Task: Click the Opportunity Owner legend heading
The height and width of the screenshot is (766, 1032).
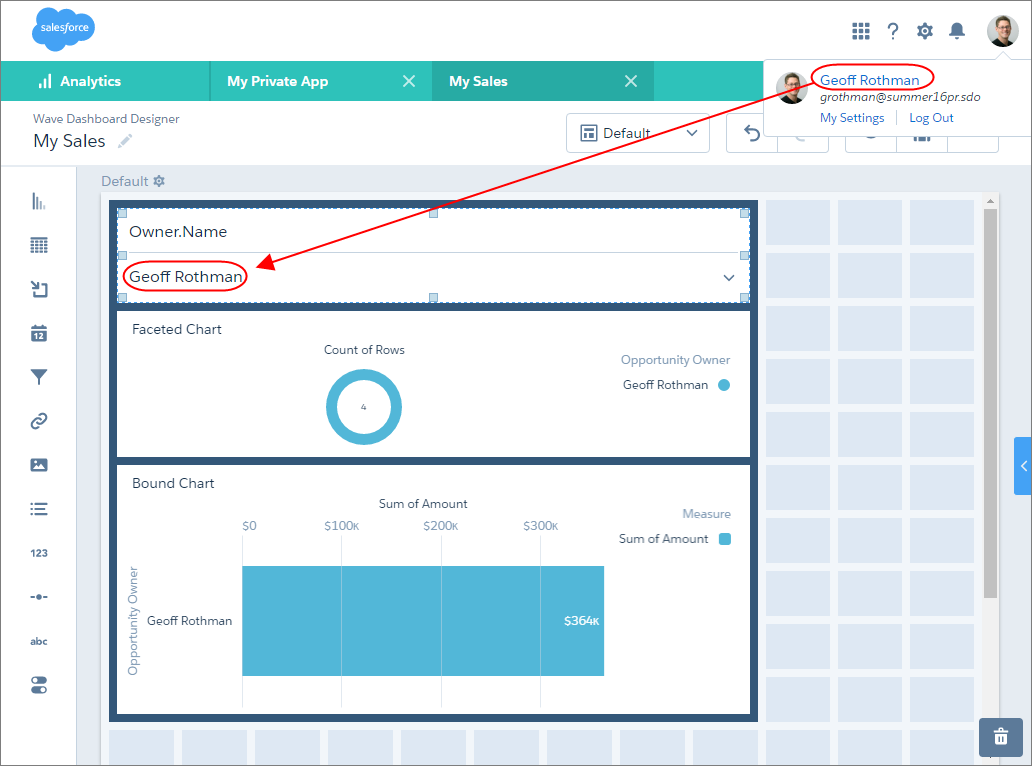Action: (675, 360)
